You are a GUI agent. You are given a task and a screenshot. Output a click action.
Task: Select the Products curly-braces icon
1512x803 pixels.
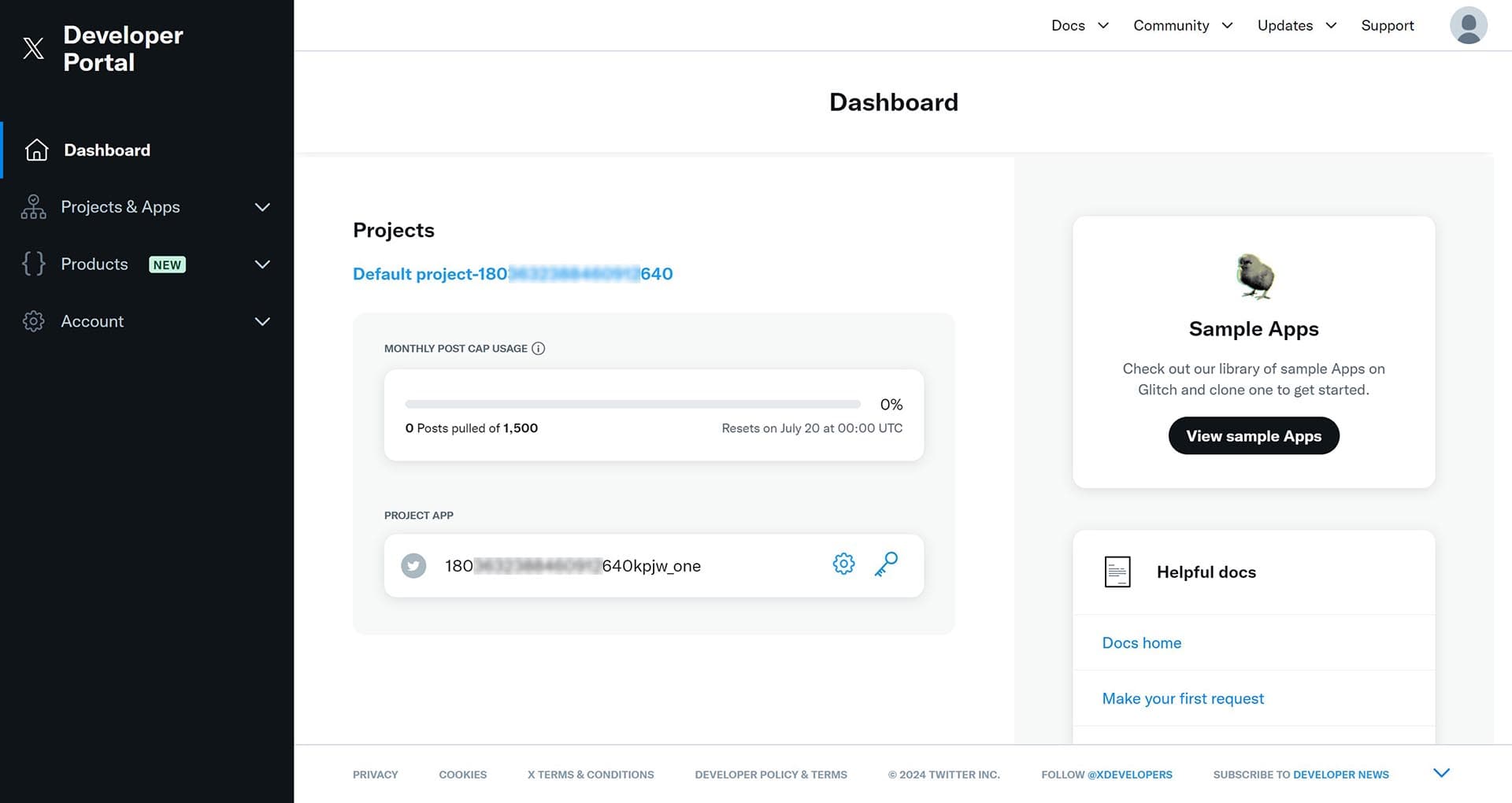tap(33, 264)
